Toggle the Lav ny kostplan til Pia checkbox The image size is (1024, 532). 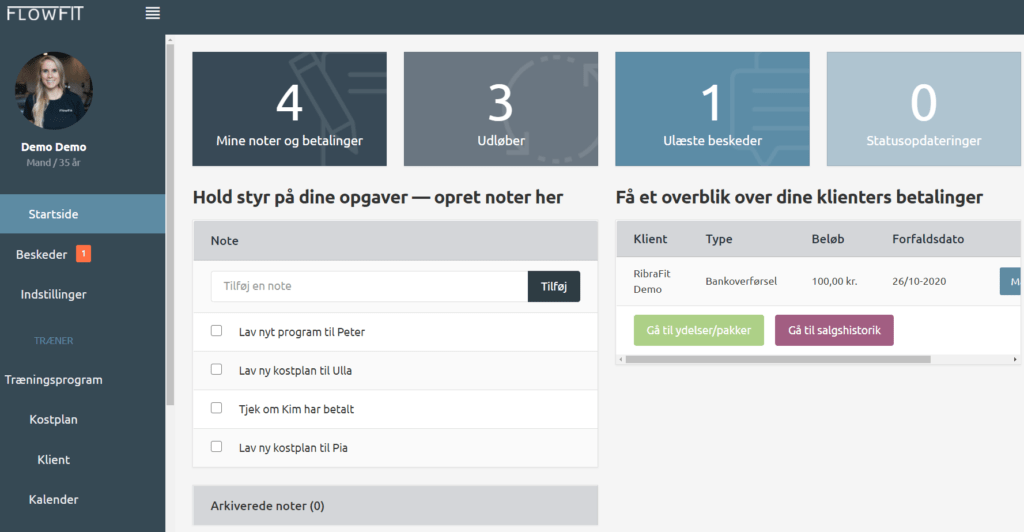(x=216, y=447)
